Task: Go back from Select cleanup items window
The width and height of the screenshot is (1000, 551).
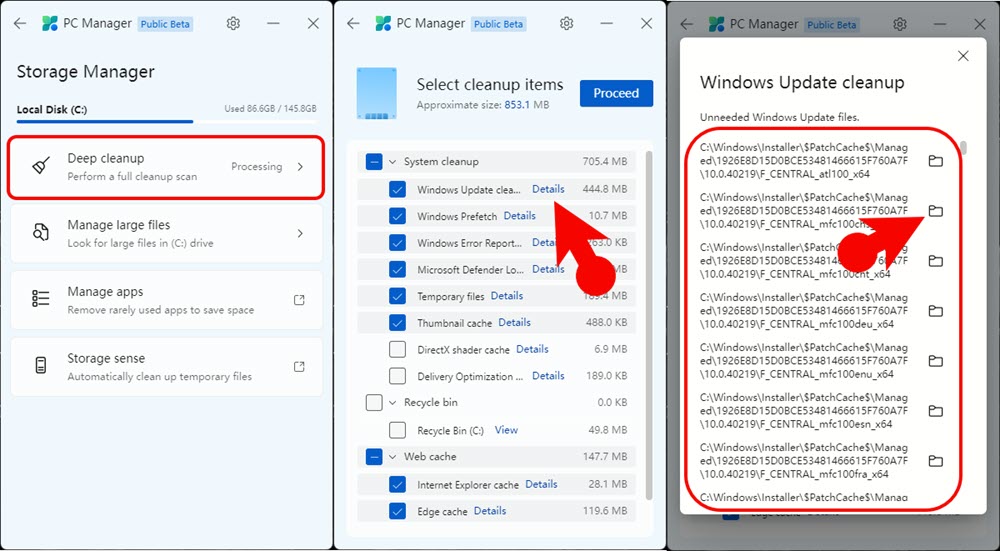Action: coord(353,24)
